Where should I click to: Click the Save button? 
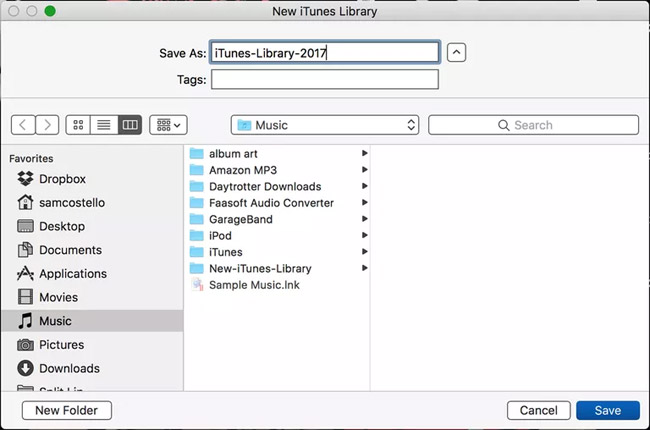point(608,410)
